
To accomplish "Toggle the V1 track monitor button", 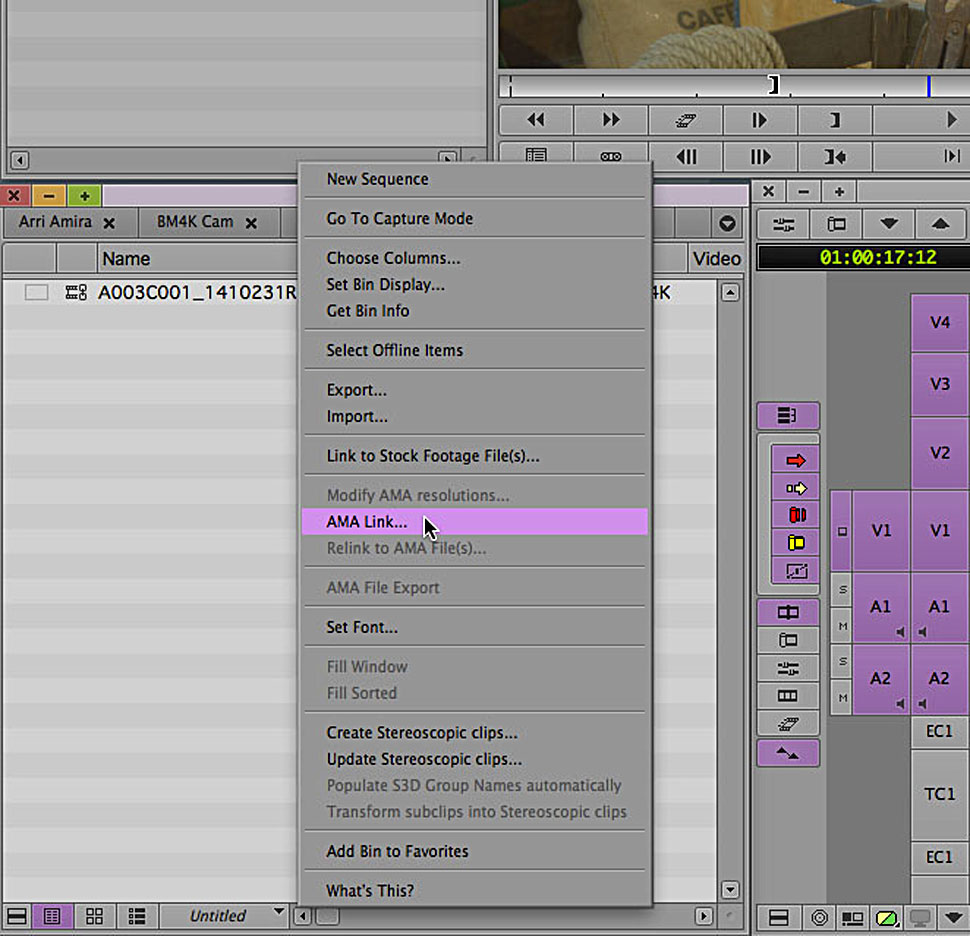I will click(x=842, y=531).
